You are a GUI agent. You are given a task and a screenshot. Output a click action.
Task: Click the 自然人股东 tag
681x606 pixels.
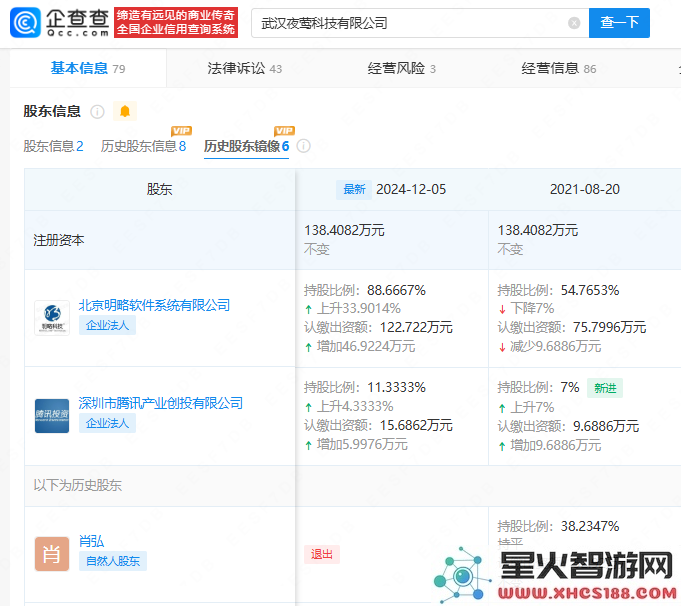(113, 561)
